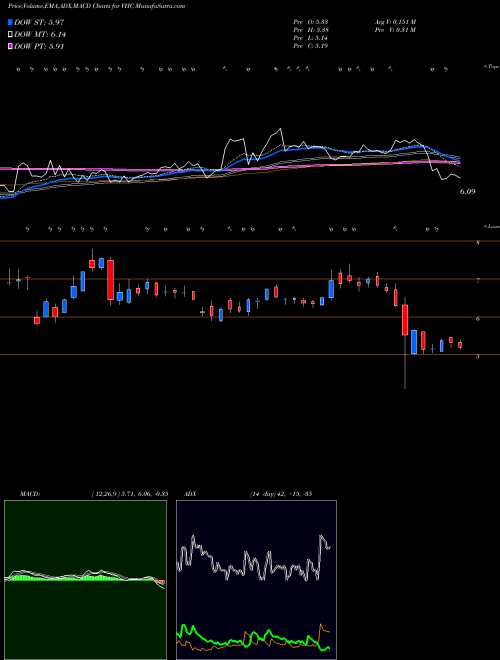Click the MACD (12,26,9) parameter values

click(129, 494)
